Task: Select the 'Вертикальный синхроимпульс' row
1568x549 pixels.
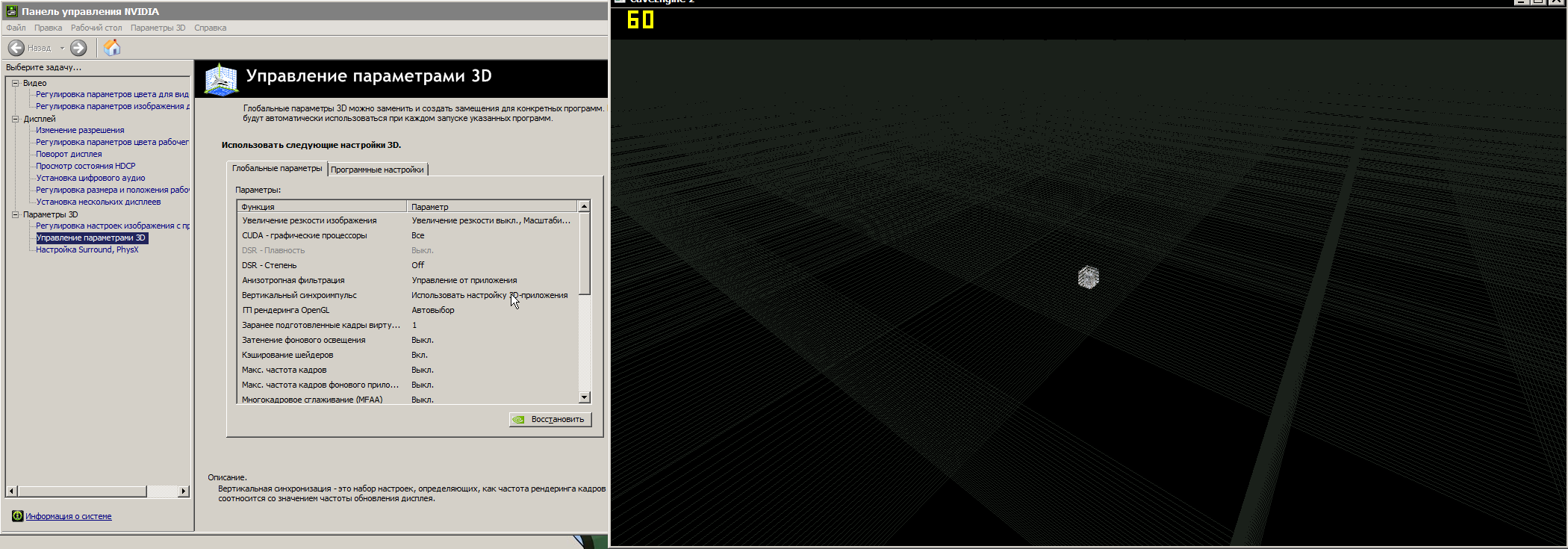Action: (408, 295)
